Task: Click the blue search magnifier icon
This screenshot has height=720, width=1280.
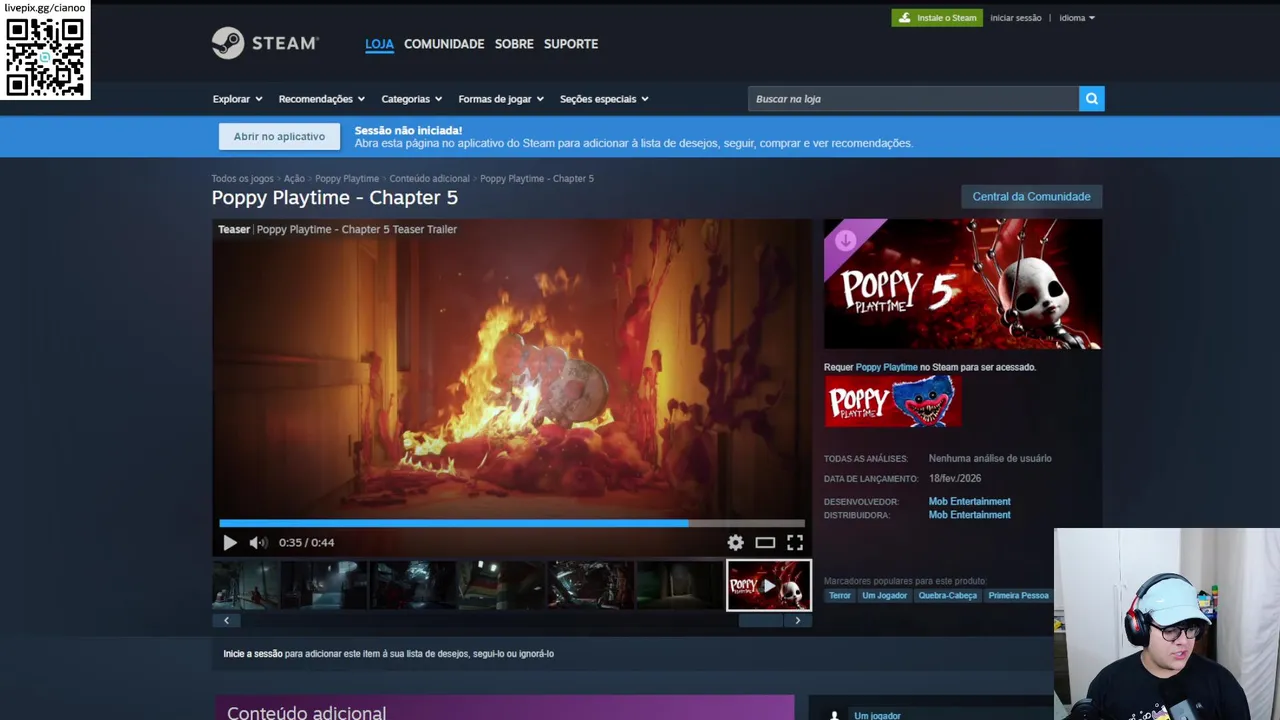Action: tap(1092, 99)
